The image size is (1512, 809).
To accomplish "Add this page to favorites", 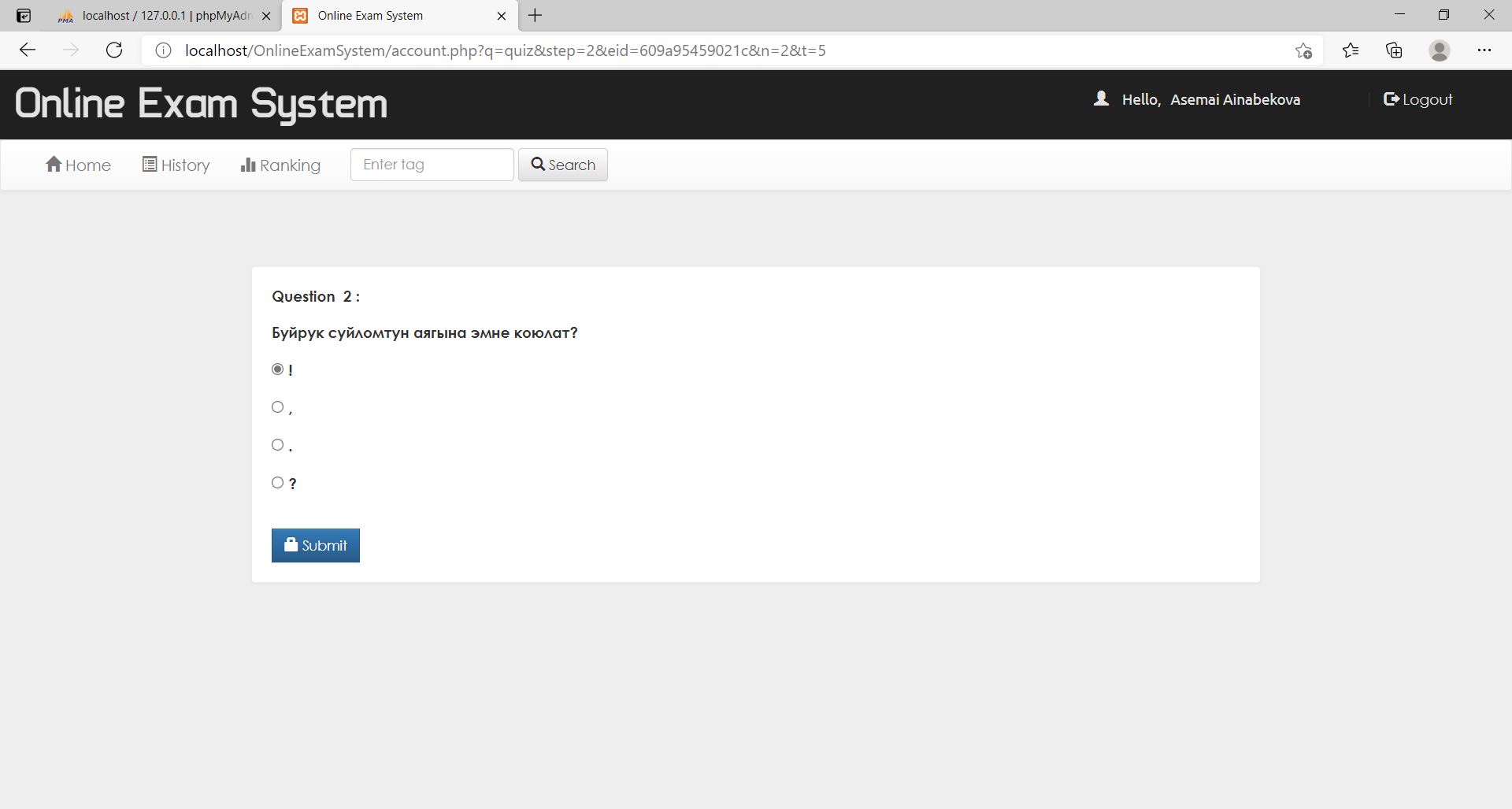I will point(1303,50).
